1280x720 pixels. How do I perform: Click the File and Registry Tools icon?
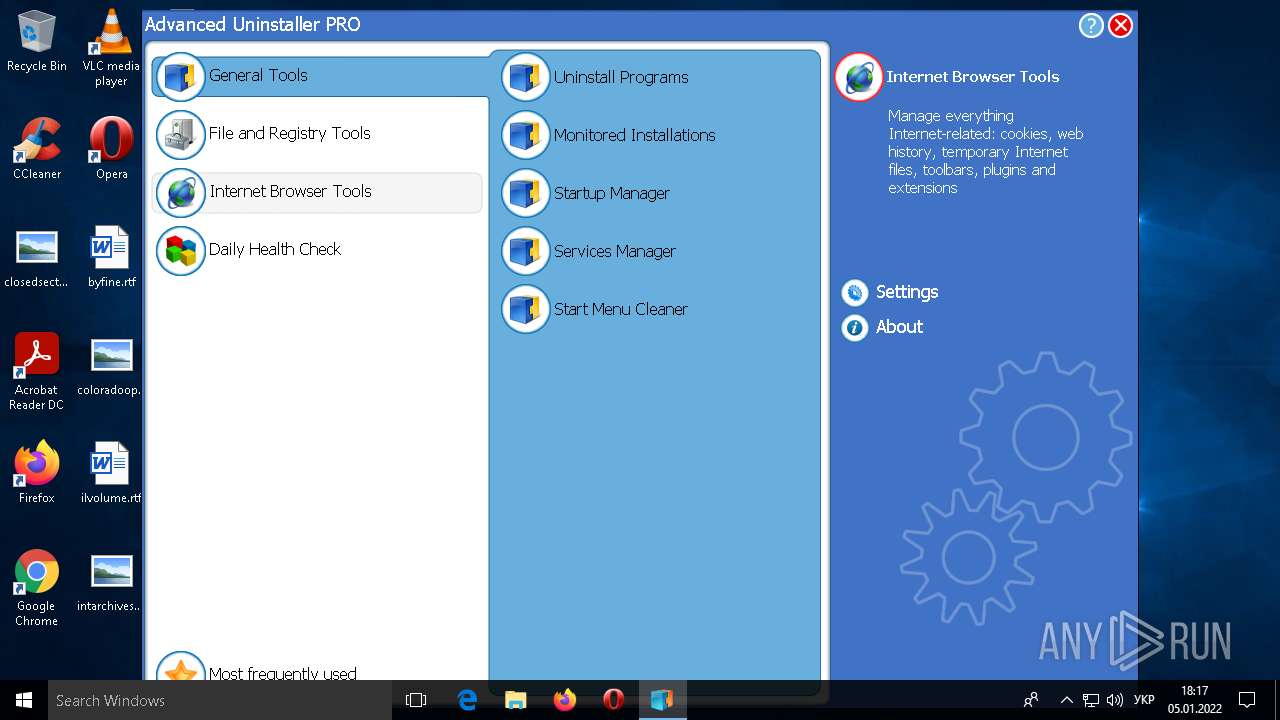click(x=181, y=134)
